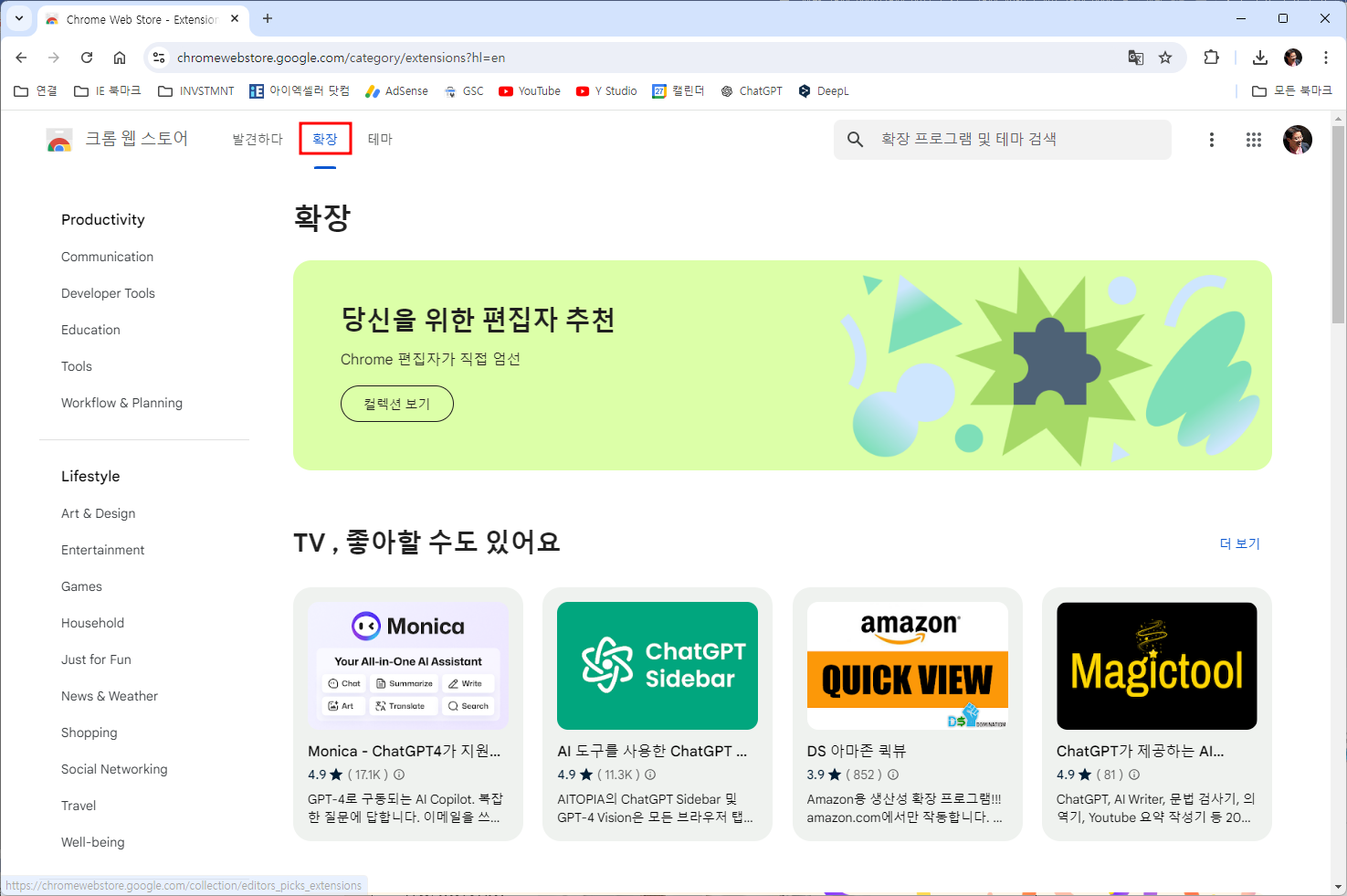Open Chrome's three-dot menu
Viewport: 1347px width, 896px height.
pos(1326,58)
